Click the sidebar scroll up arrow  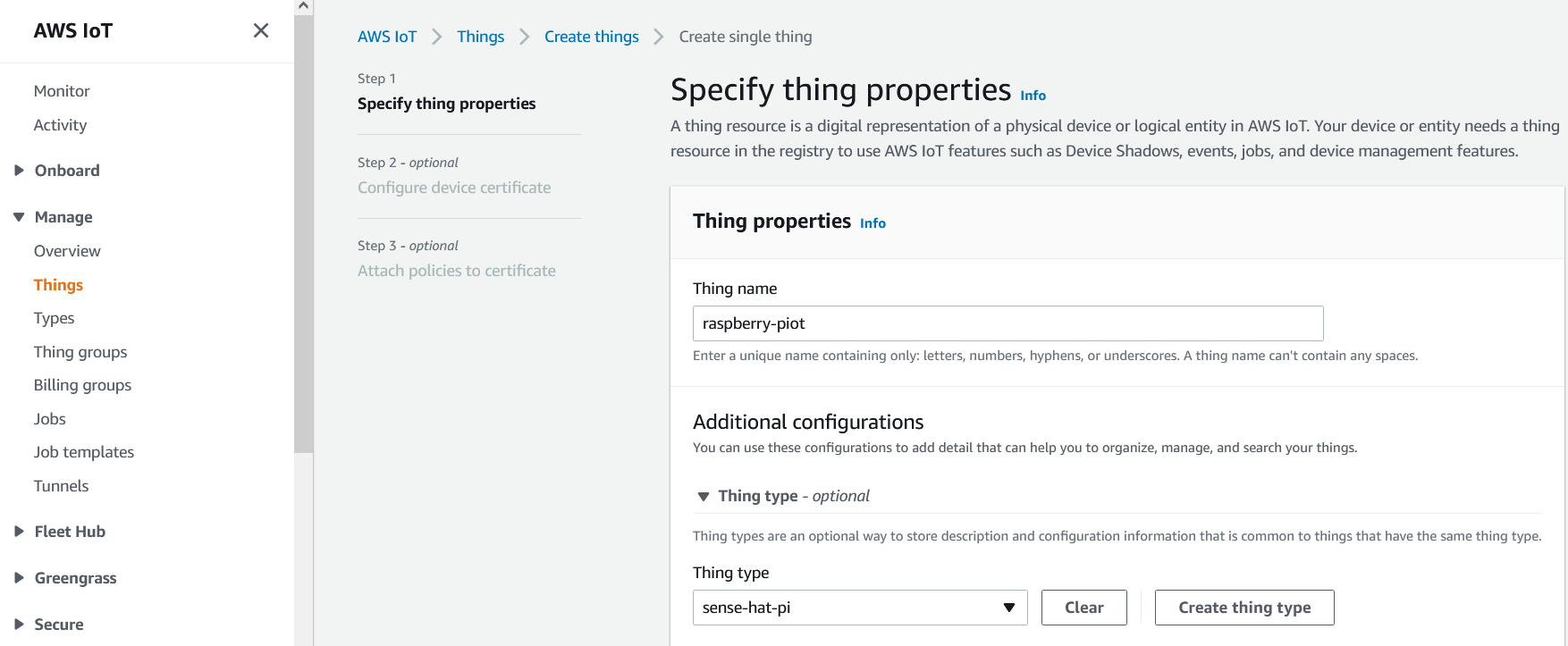[x=304, y=6]
